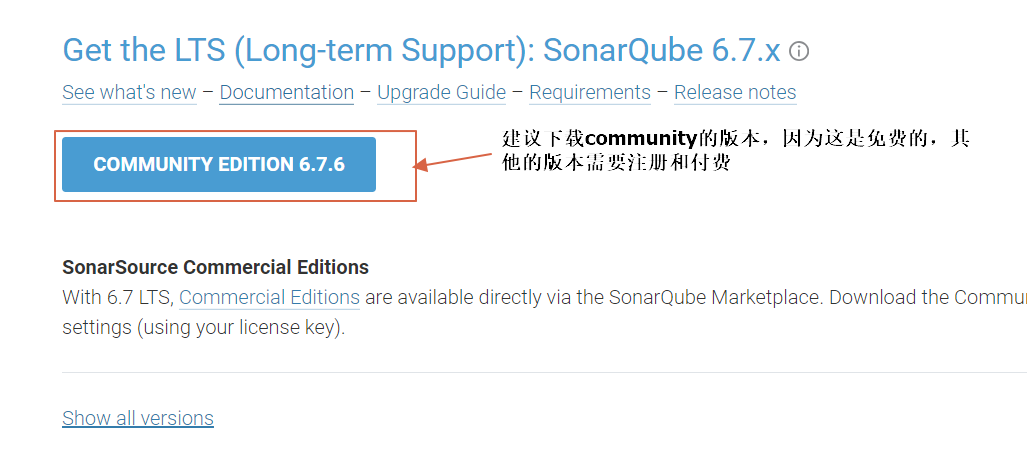Click the 'SonarQube 6.7.x' part of the heading
The height and width of the screenshot is (465, 1027).
[662, 50]
